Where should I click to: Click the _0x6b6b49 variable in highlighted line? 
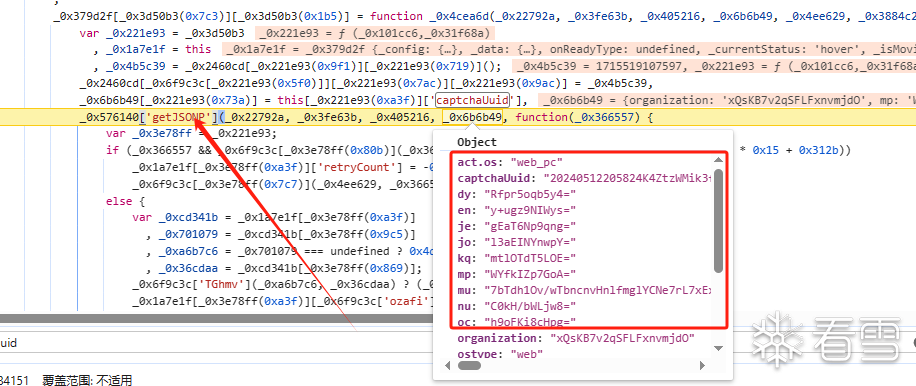(473, 118)
